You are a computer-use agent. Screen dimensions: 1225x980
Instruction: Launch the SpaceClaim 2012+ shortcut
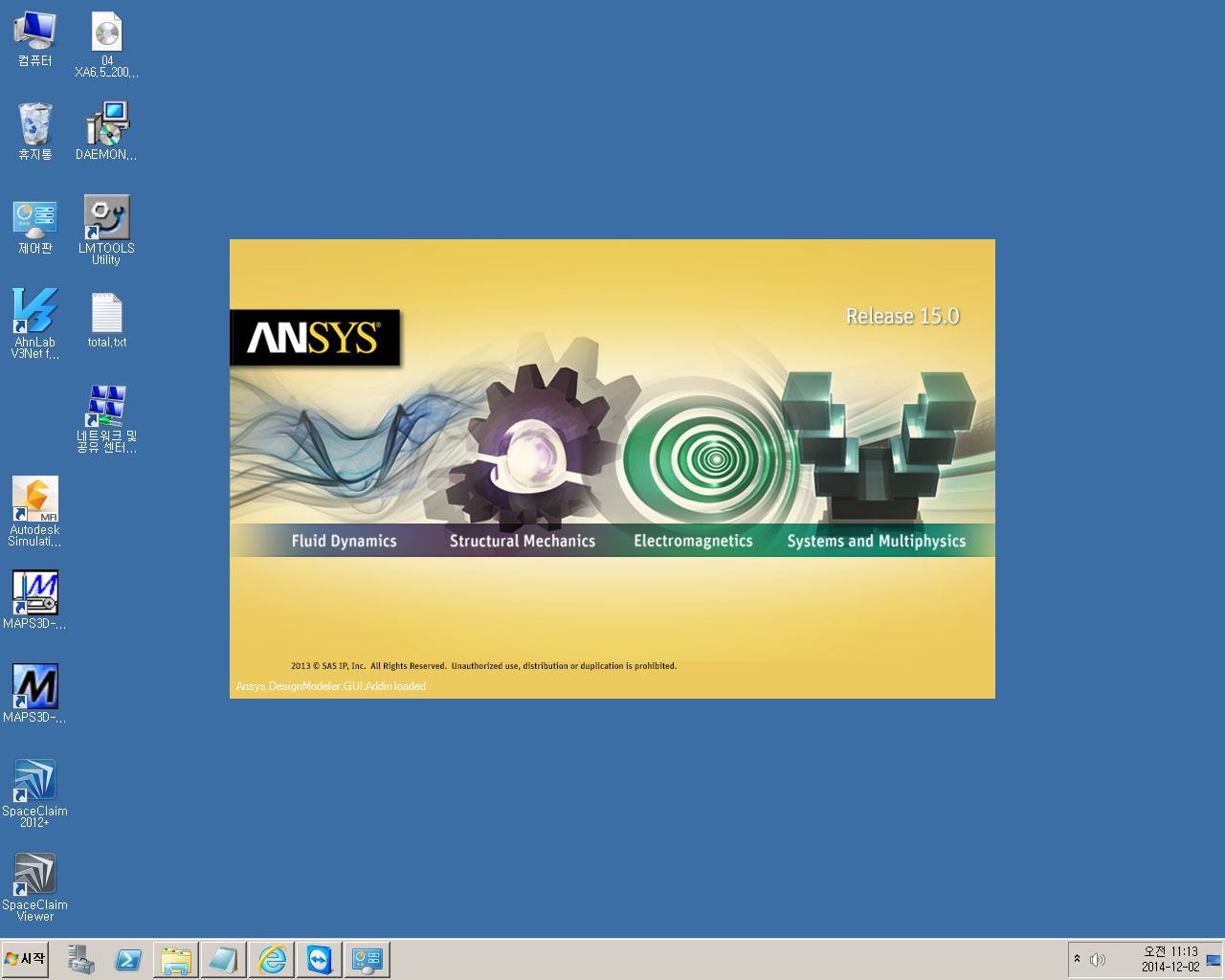point(35,793)
